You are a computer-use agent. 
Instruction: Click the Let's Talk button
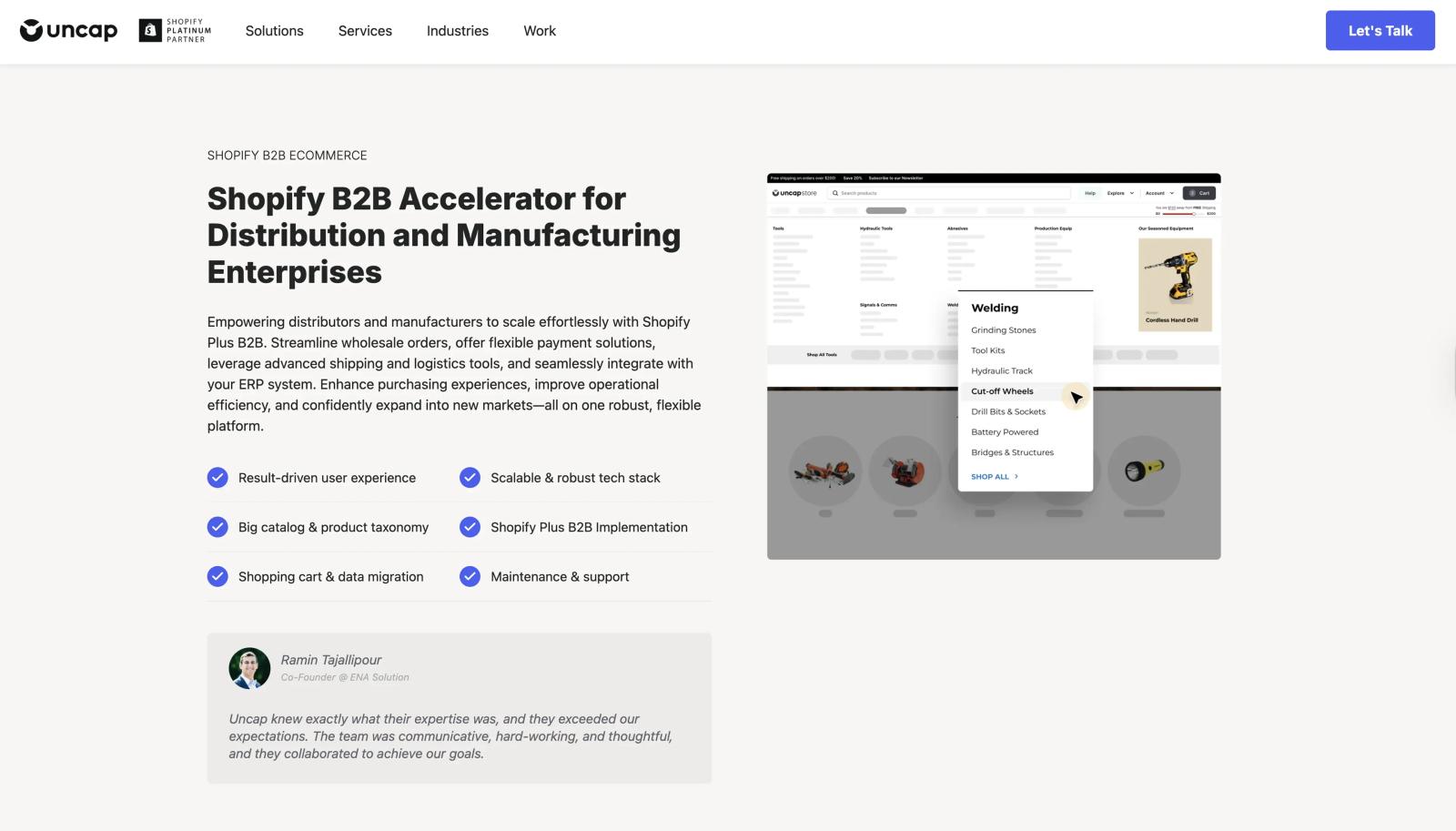[1380, 31]
